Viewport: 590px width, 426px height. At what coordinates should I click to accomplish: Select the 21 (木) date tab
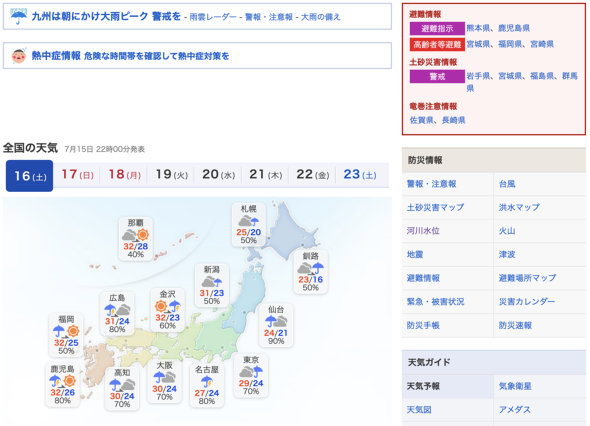coord(265,174)
